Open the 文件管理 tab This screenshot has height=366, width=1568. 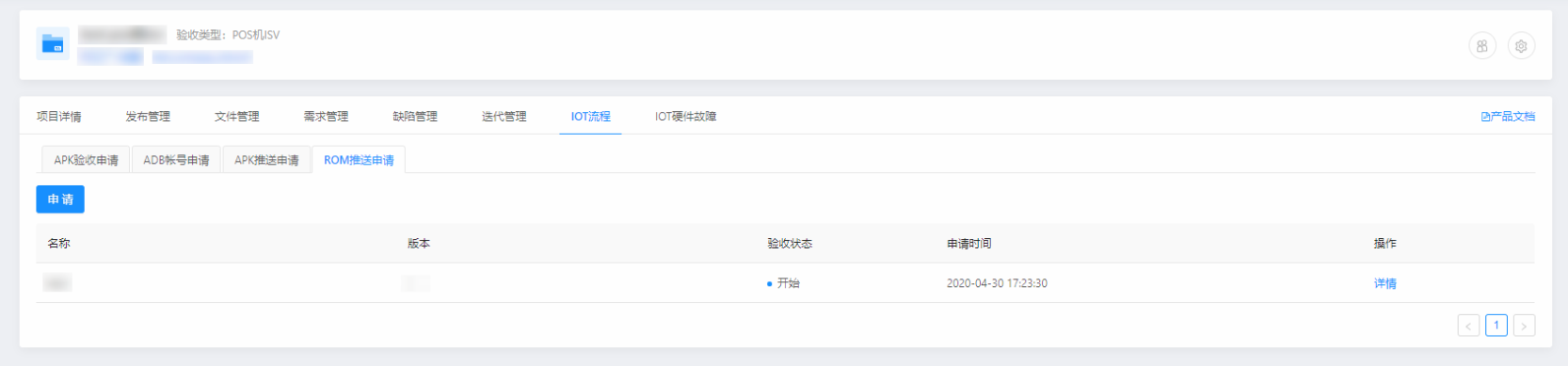[x=237, y=117]
